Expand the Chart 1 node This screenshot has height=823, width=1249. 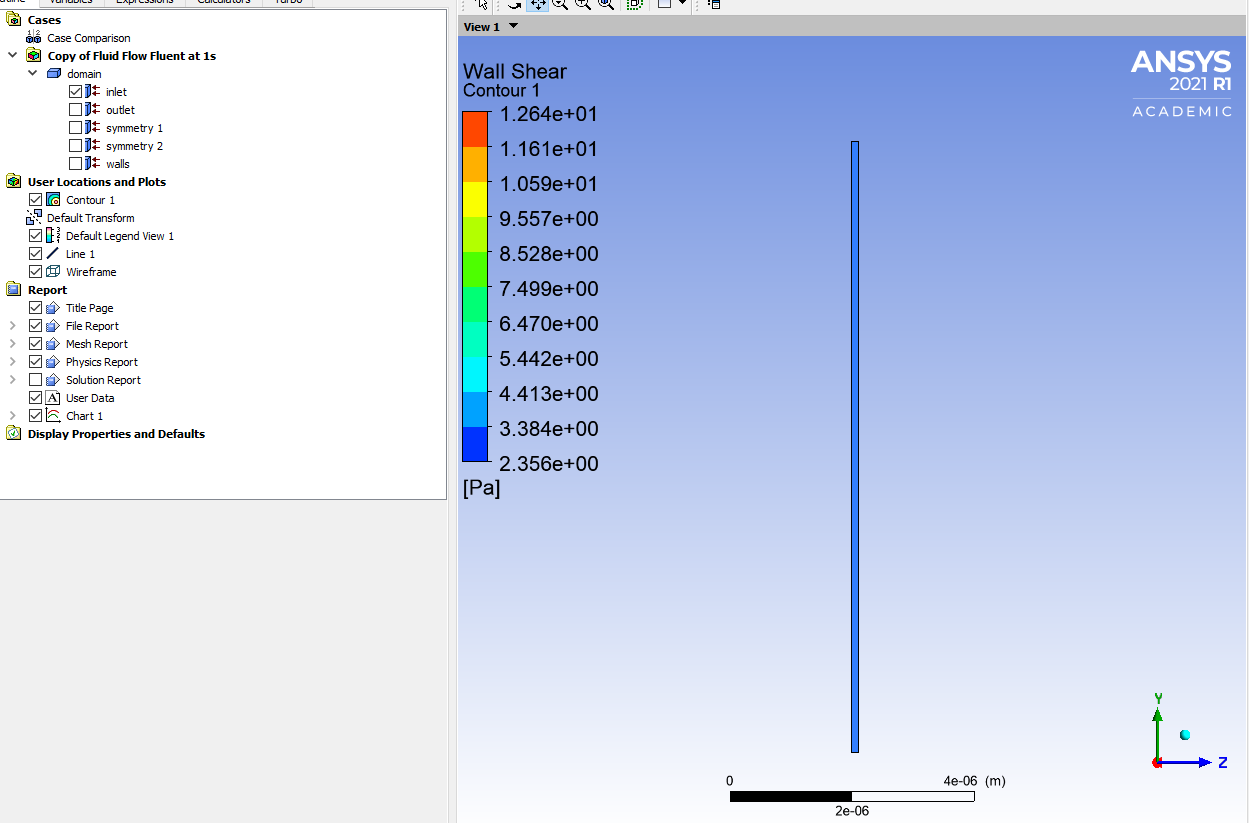[x=12, y=416]
